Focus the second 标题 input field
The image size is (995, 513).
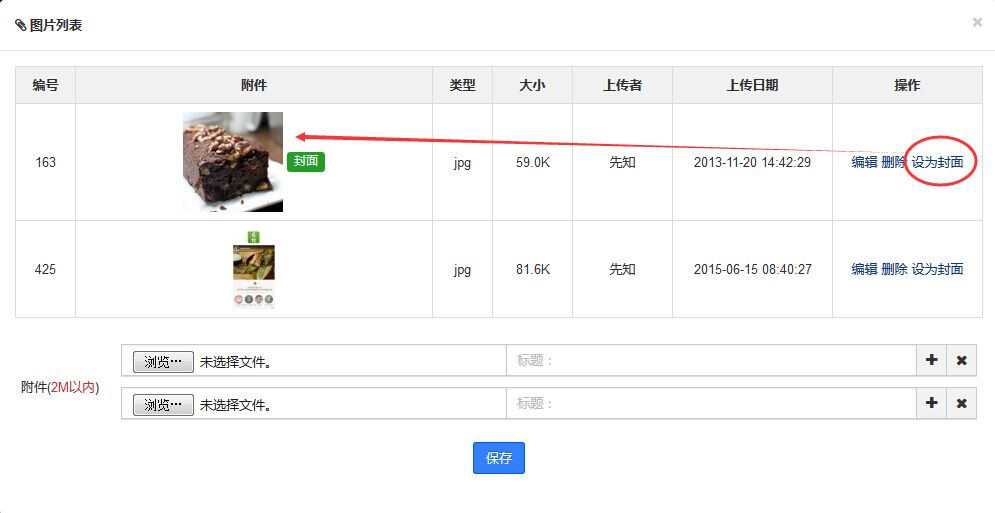coord(711,403)
